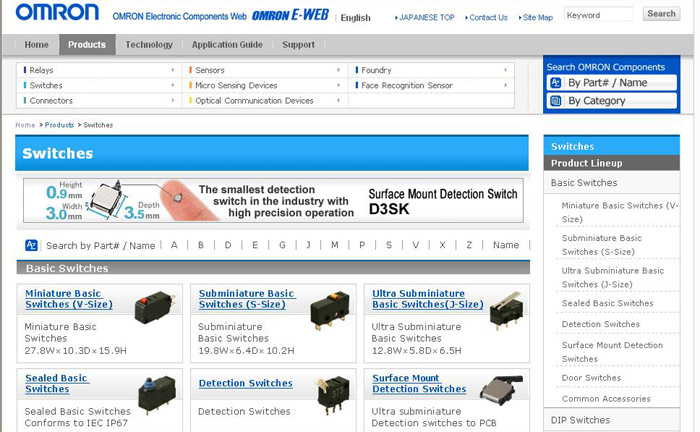Open the Application Guide tab
Screen dimensions: 700x432
click(227, 45)
